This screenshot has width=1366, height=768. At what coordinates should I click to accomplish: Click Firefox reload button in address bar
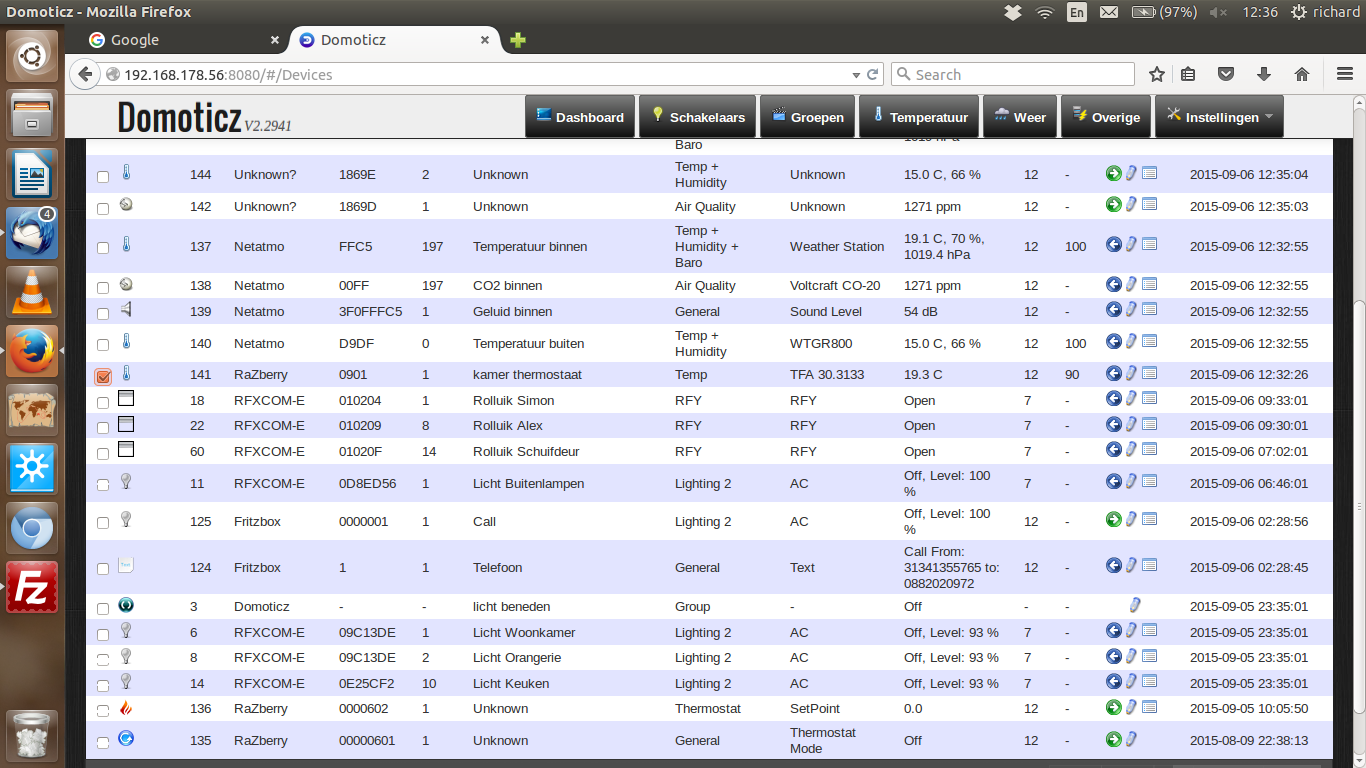click(x=873, y=74)
